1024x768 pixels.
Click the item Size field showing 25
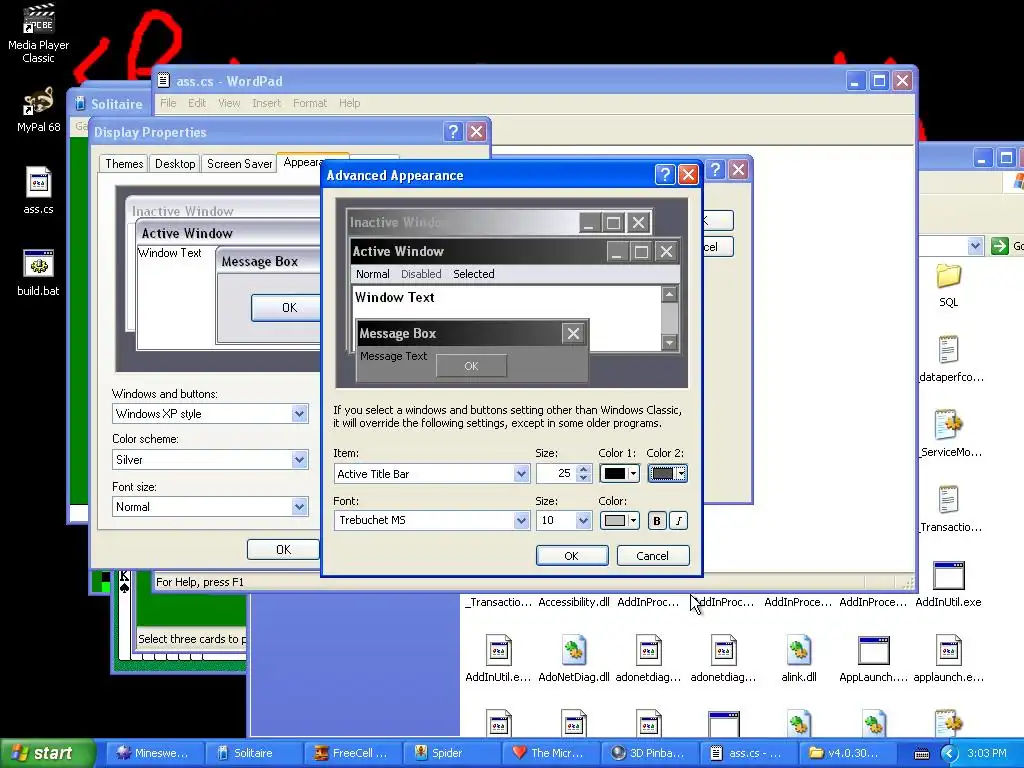coord(556,473)
